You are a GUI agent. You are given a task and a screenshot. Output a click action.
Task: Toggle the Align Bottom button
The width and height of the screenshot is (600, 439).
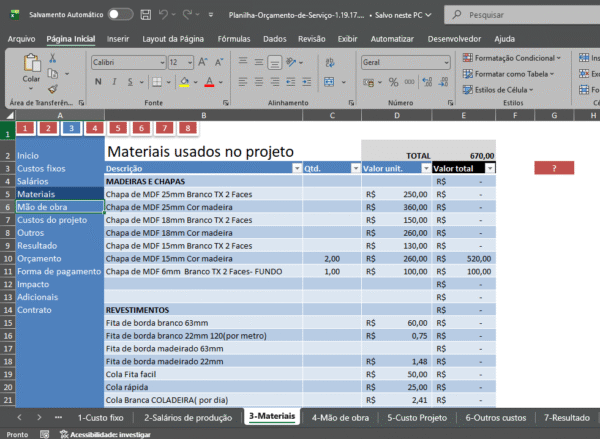pos(274,62)
